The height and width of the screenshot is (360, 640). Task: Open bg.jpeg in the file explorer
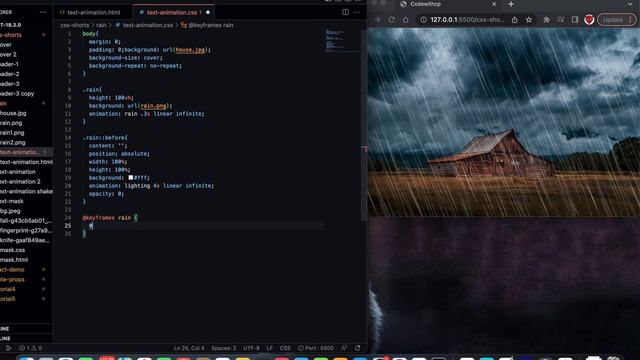point(10,211)
